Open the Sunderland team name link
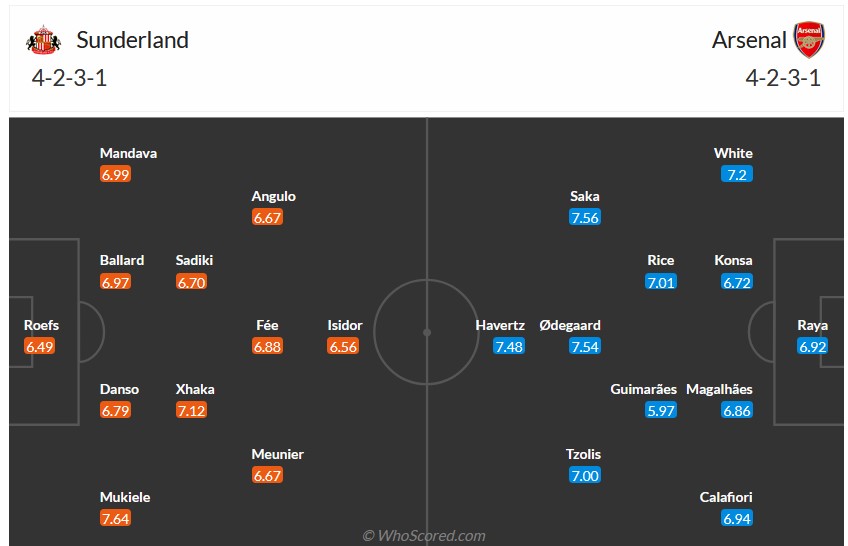 point(132,40)
